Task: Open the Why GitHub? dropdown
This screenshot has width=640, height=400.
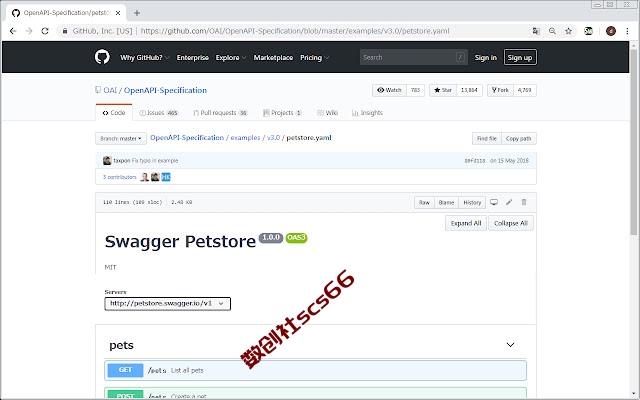Action: tap(144, 58)
